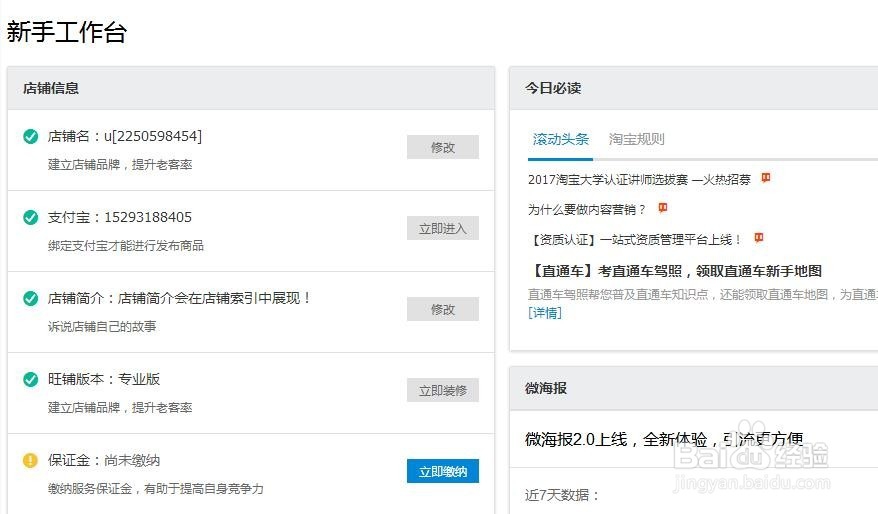Click green check icon beside 店铺名
This screenshot has width=878, height=514.
pos(31,136)
